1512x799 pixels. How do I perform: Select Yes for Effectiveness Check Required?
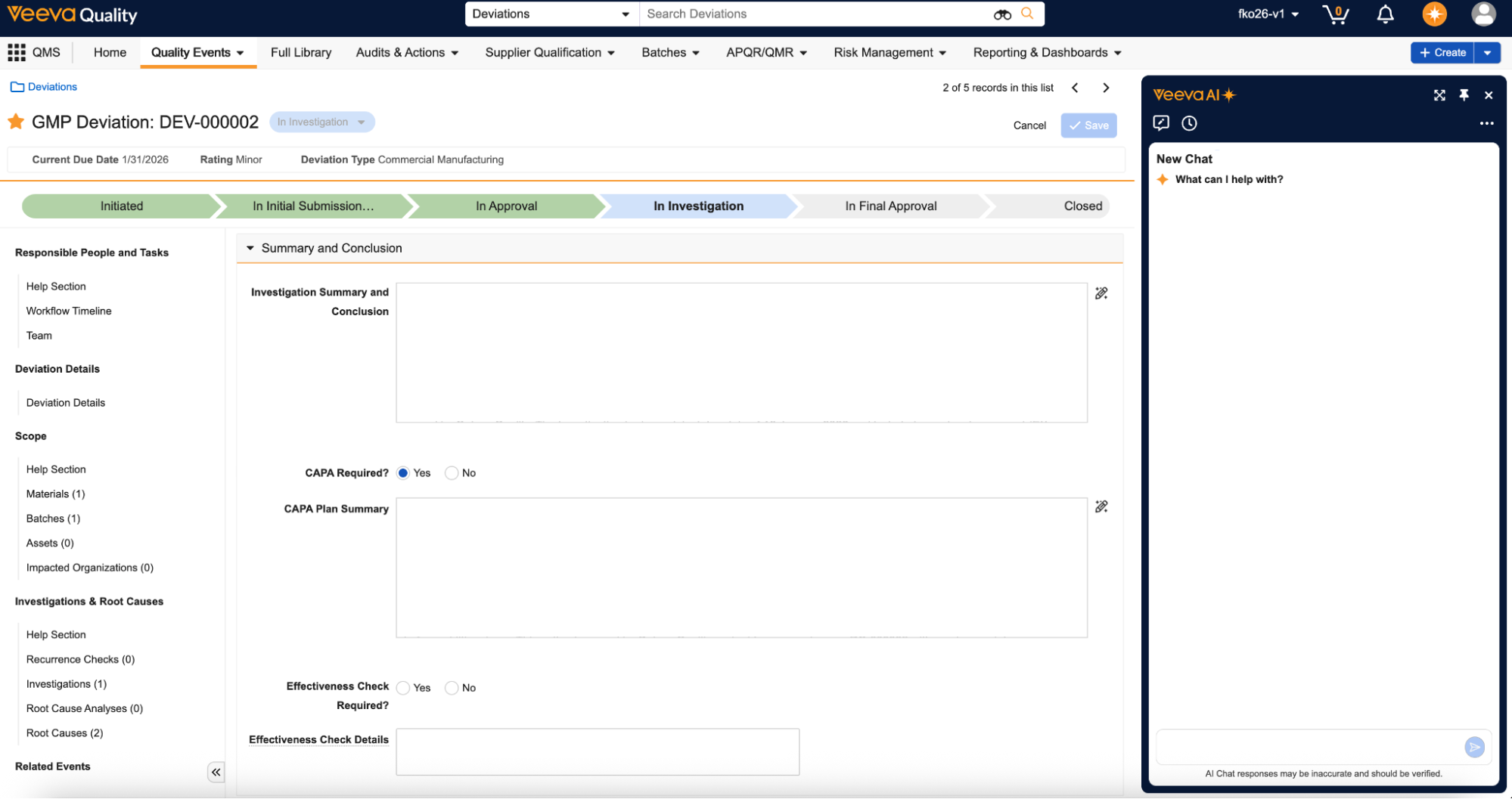pyautogui.click(x=403, y=688)
